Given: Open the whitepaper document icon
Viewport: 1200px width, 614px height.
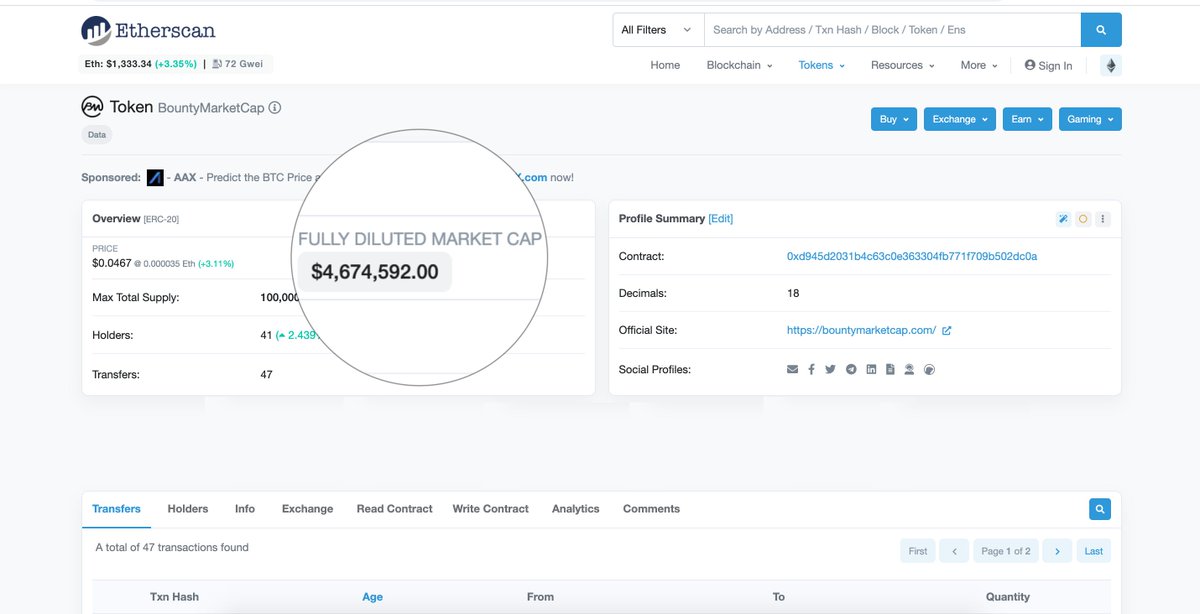Looking at the screenshot, I should 889,369.
